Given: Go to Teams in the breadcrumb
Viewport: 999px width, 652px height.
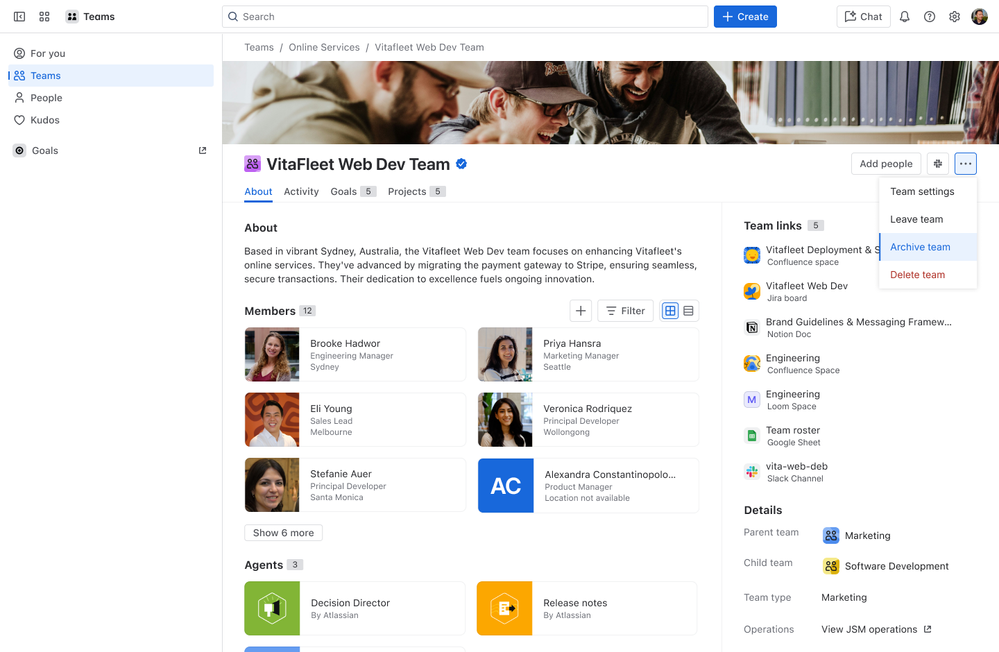Looking at the screenshot, I should click(259, 47).
